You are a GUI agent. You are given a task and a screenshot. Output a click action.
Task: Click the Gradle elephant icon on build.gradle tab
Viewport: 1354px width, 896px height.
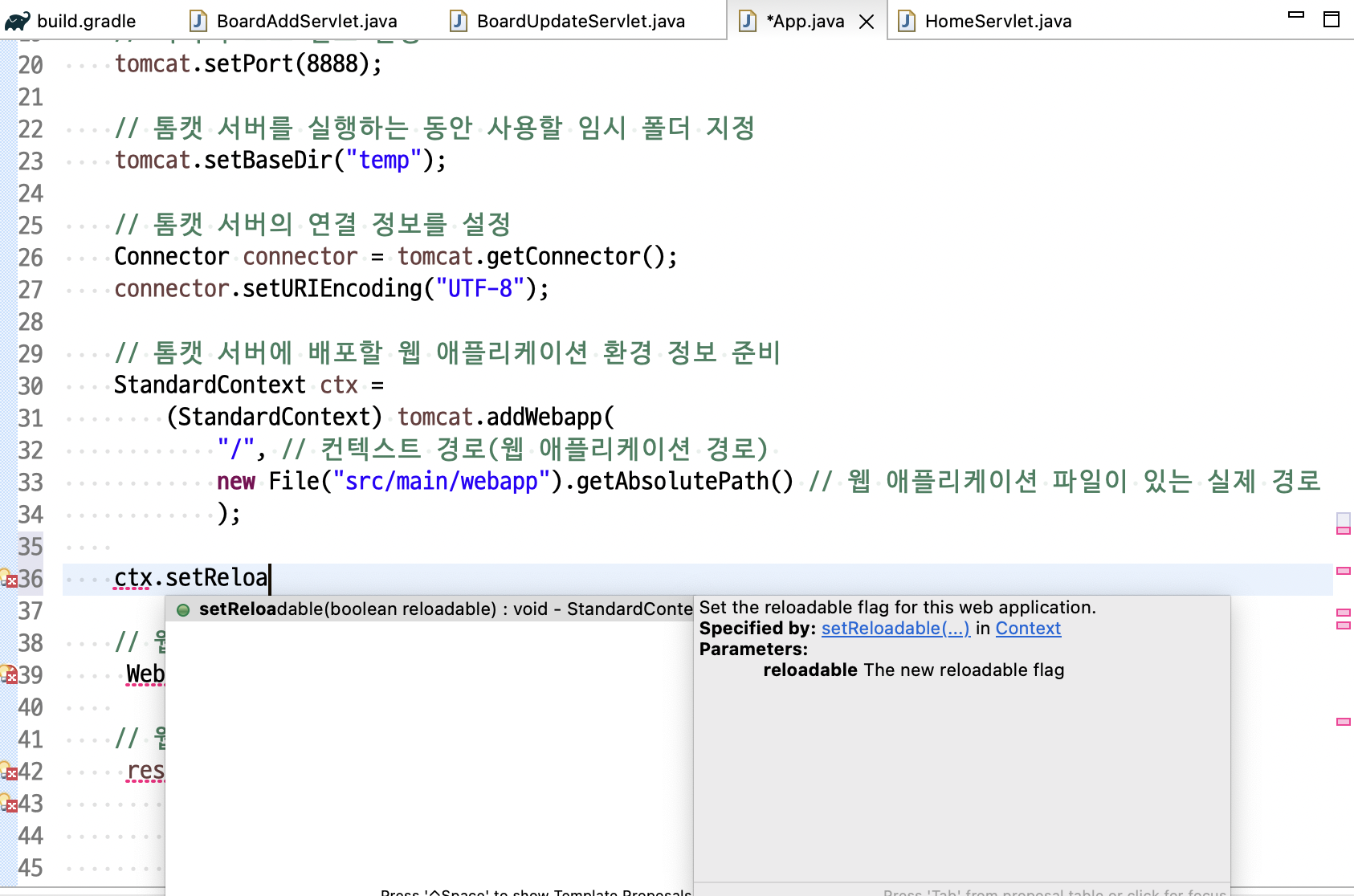[18, 21]
